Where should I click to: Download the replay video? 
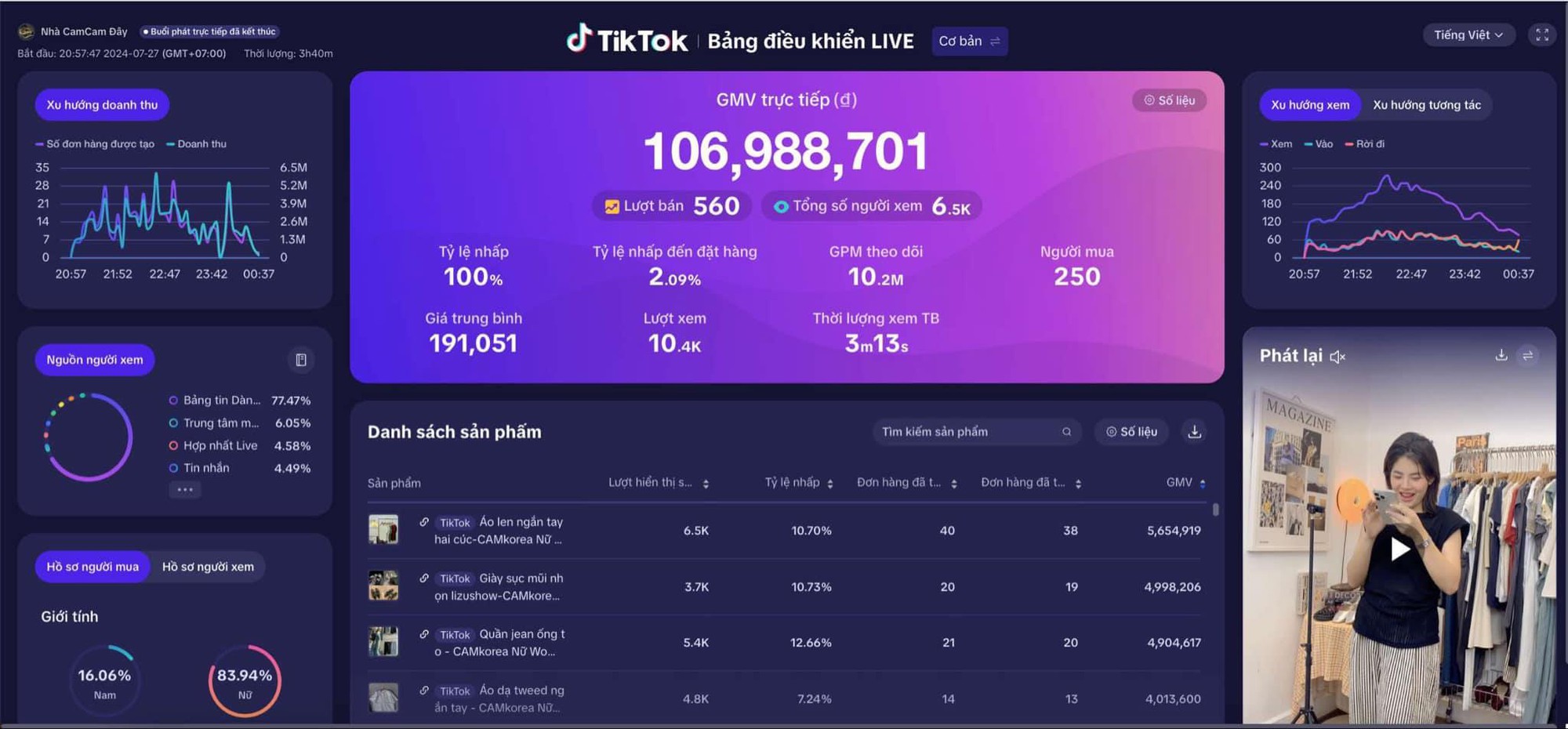1501,355
